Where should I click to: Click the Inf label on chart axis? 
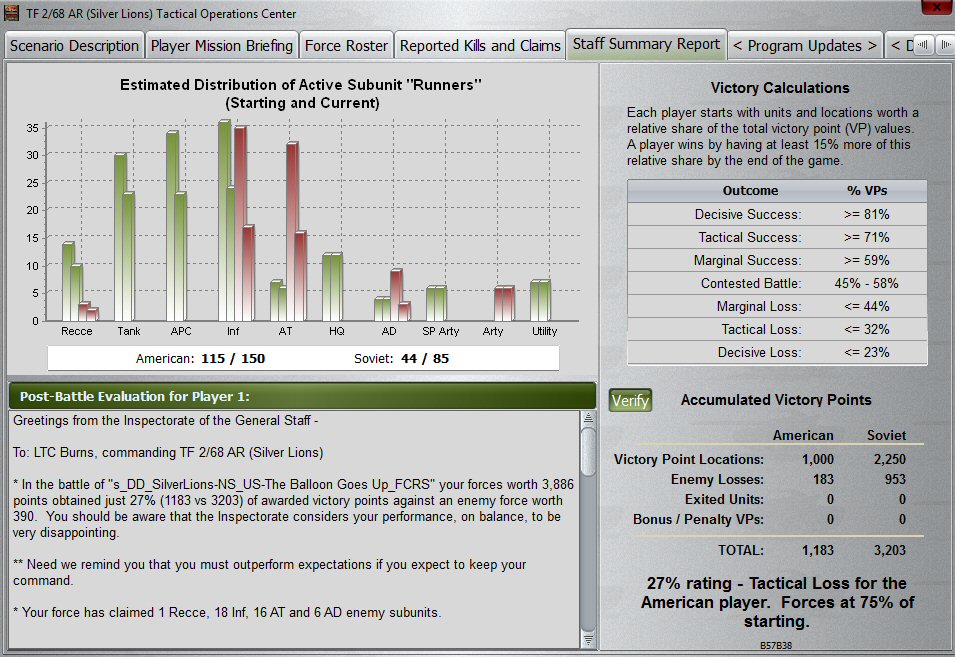coord(233,331)
